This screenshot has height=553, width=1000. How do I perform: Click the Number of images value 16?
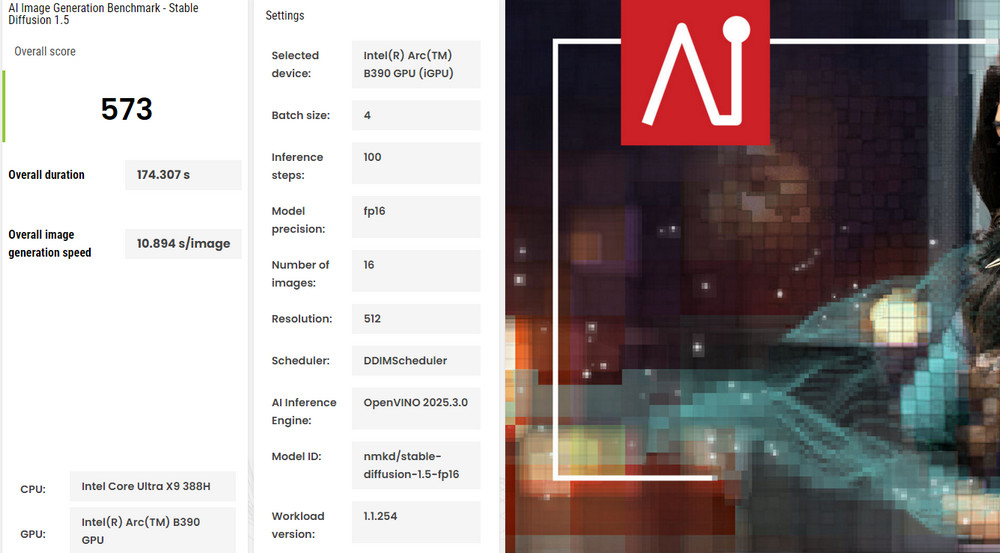[415, 271]
